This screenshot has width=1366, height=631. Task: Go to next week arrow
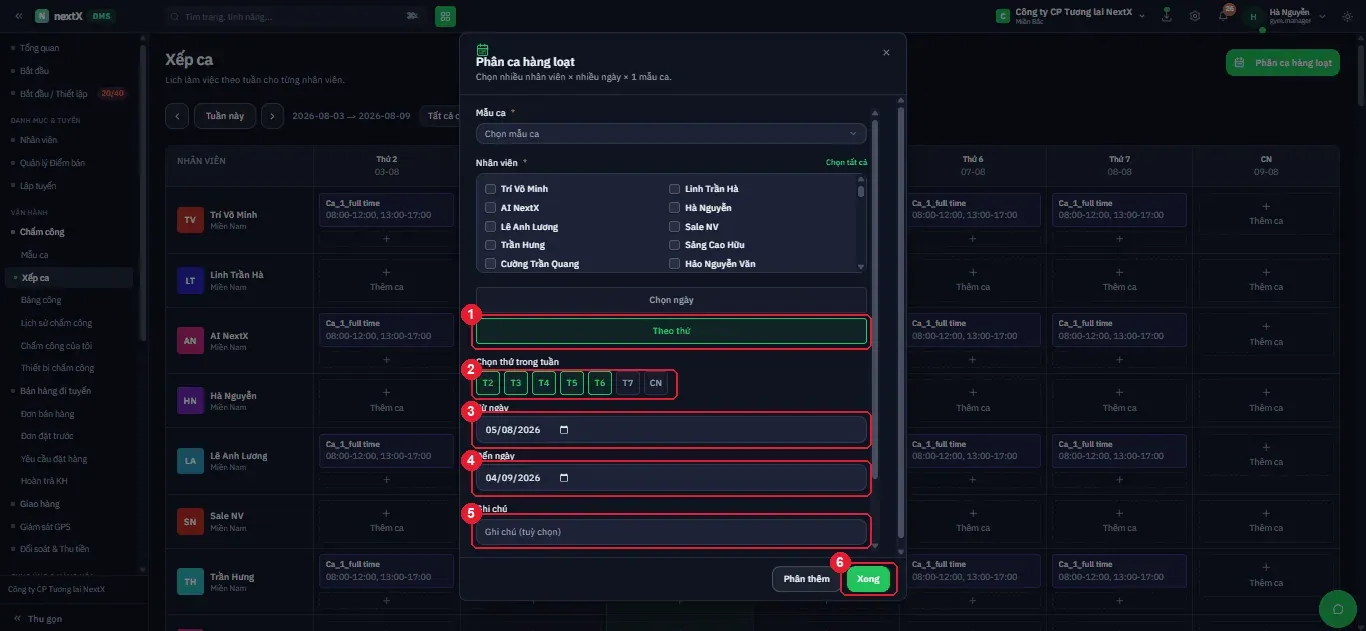point(272,116)
